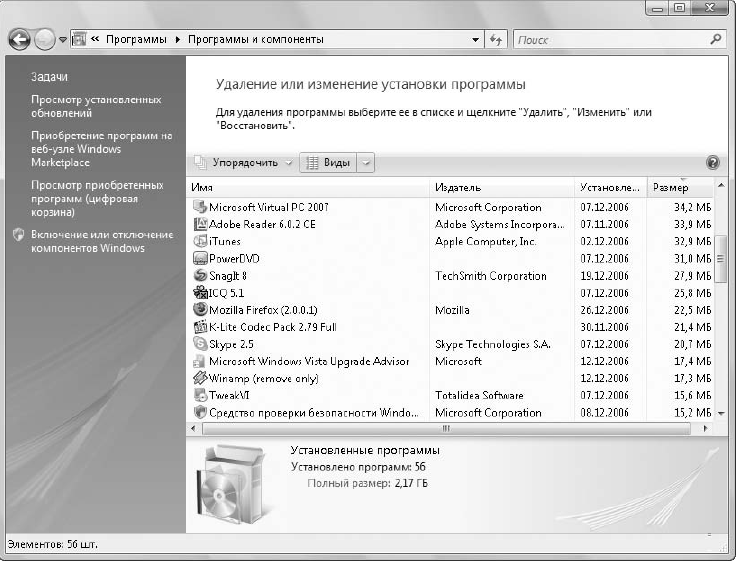Click the PowerDVD icon in list

pyautogui.click(x=200, y=258)
